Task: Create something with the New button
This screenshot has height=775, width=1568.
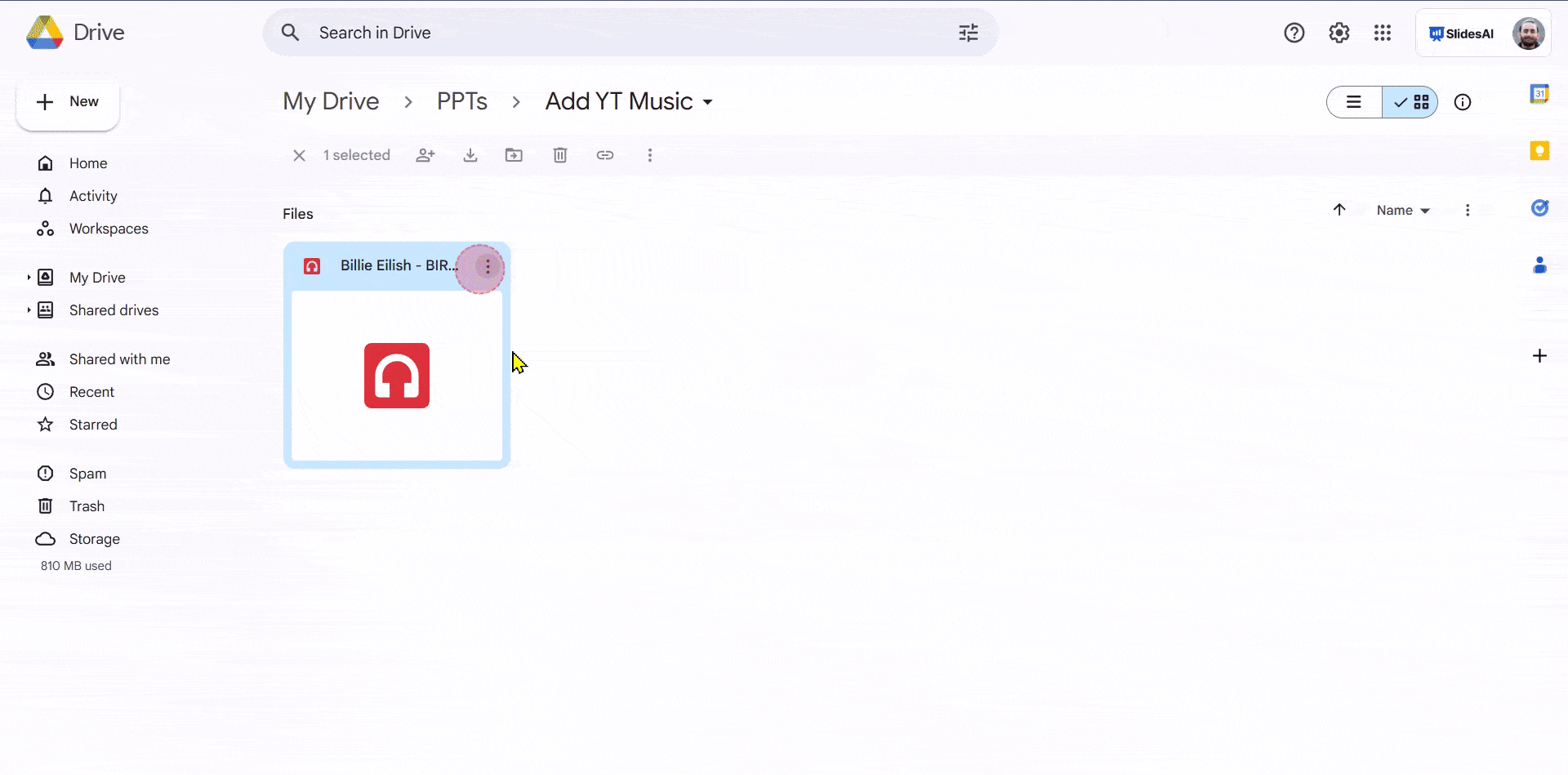Action: (x=68, y=101)
